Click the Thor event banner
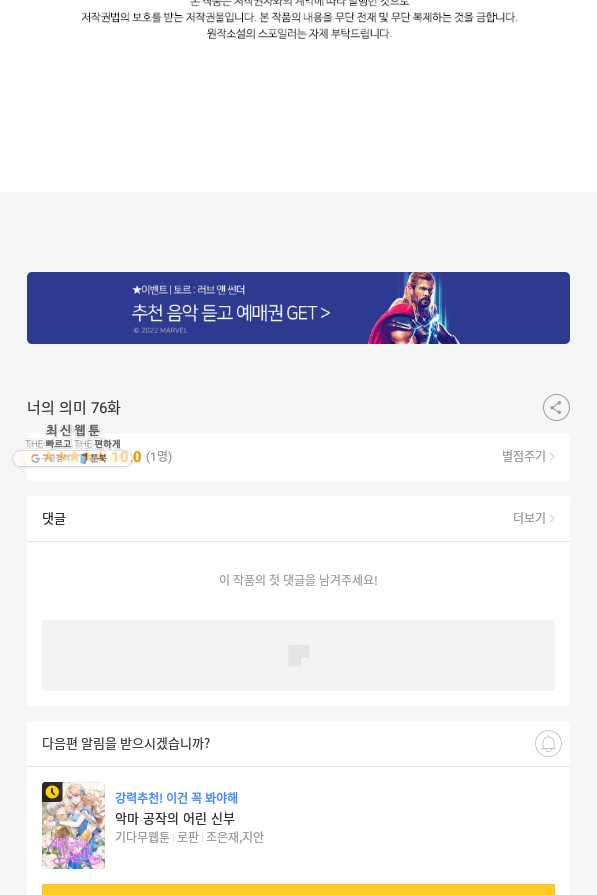This screenshot has width=597, height=895. (298, 308)
